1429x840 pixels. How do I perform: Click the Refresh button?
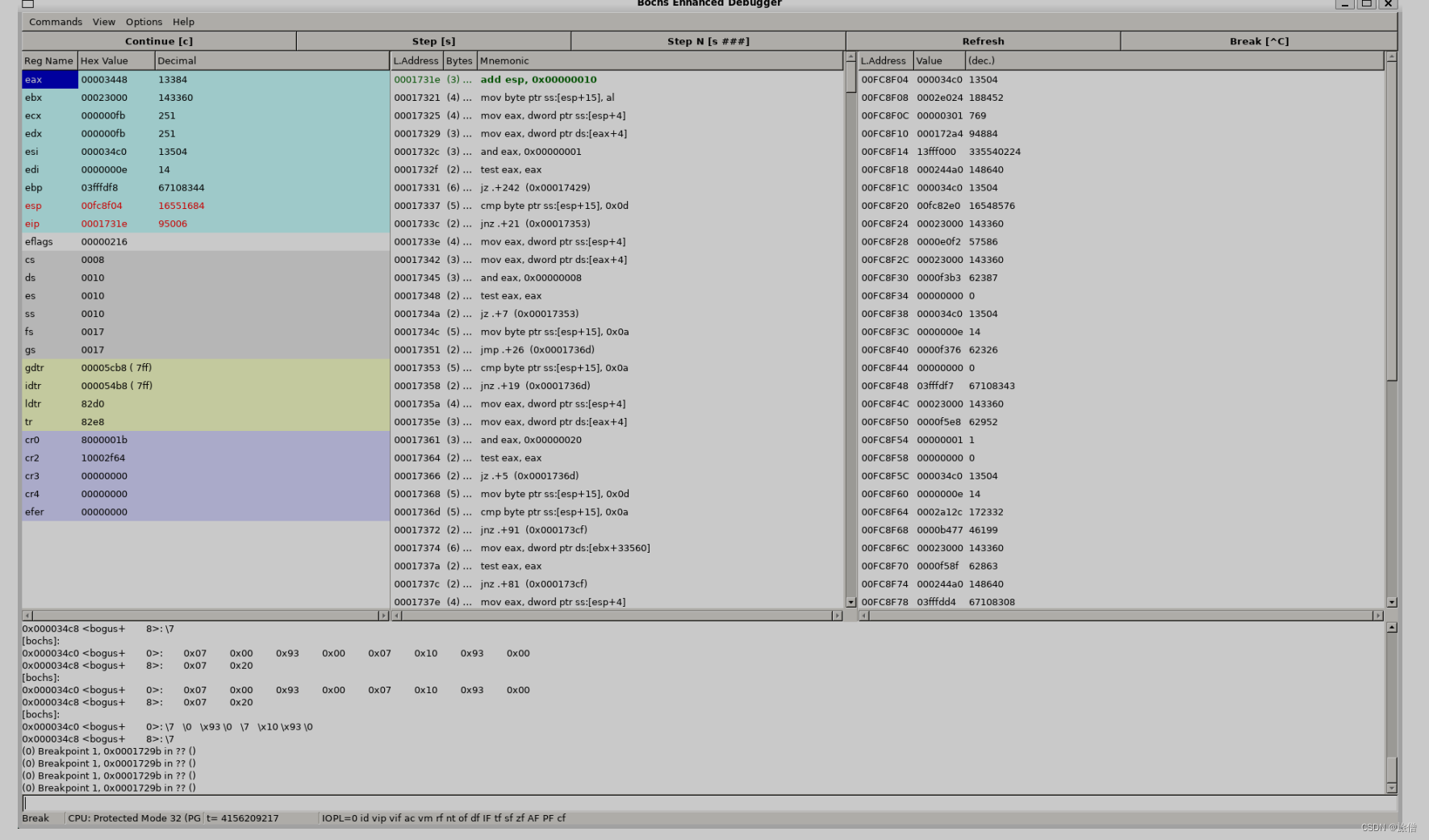983,41
